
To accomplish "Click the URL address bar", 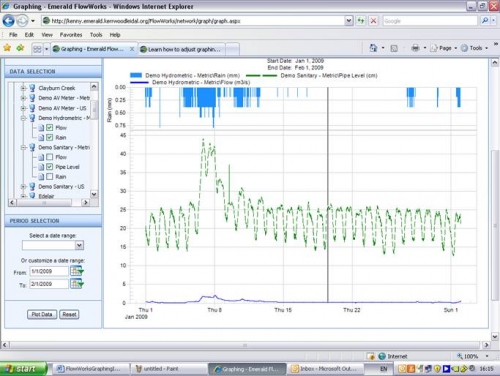I will click(x=197, y=21).
